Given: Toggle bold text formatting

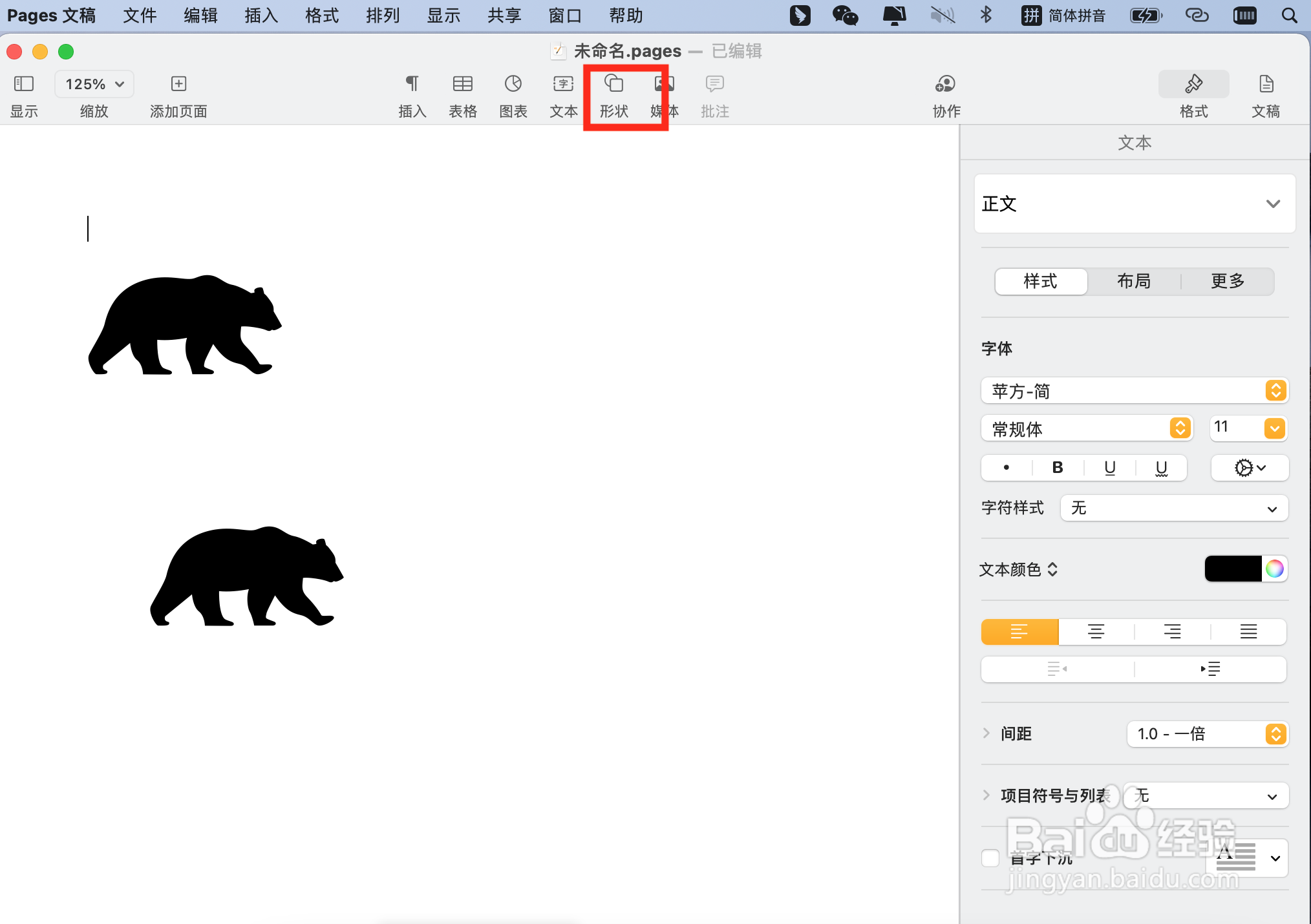Looking at the screenshot, I should [1058, 468].
